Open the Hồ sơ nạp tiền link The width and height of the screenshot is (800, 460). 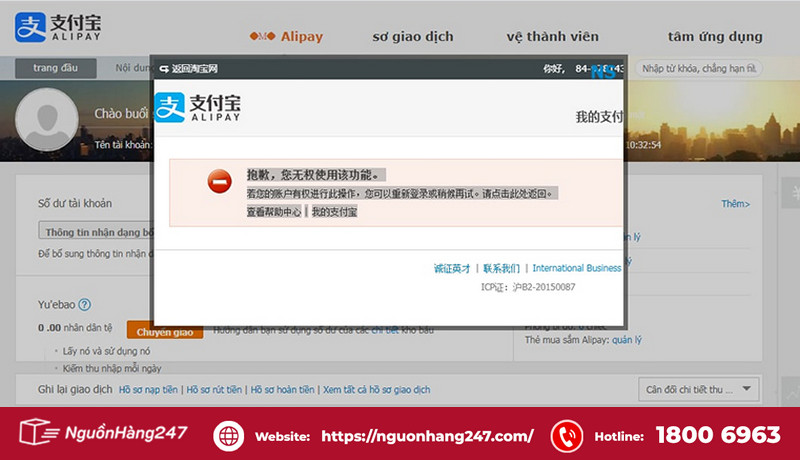(148, 390)
